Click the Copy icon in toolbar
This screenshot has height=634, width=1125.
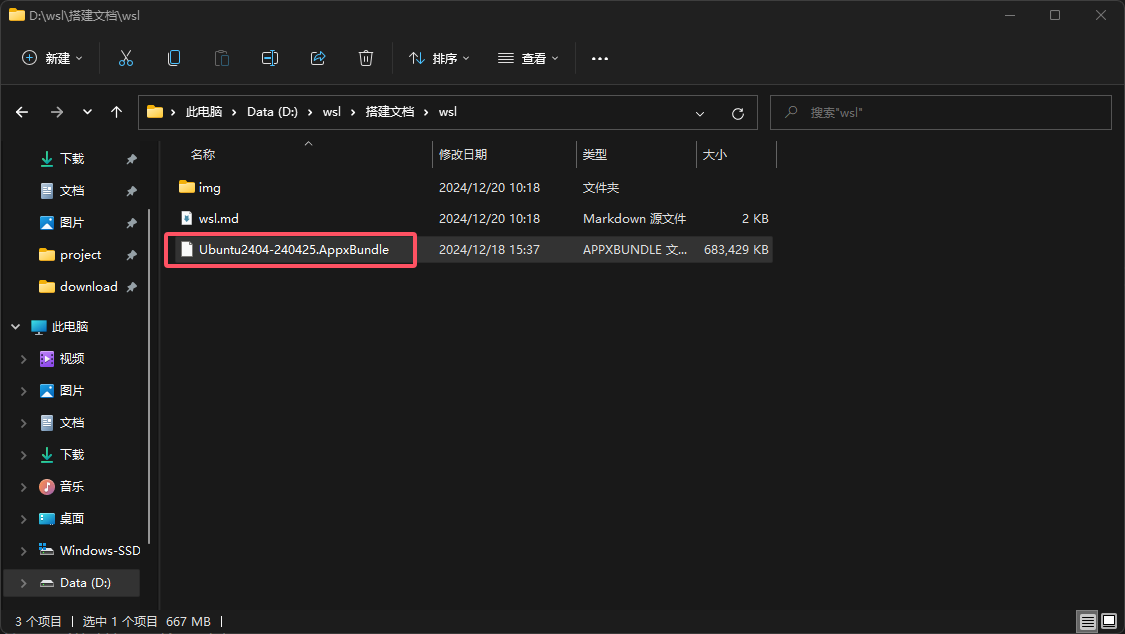(x=174, y=58)
